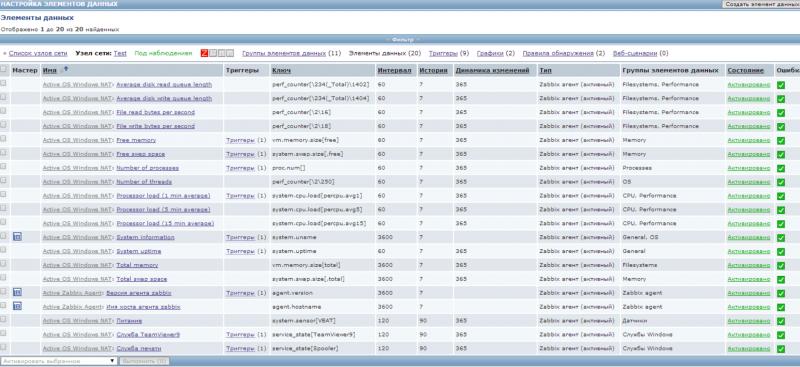Click green status icon for Free memory row
This screenshot has height=367, width=800.
click(781, 140)
